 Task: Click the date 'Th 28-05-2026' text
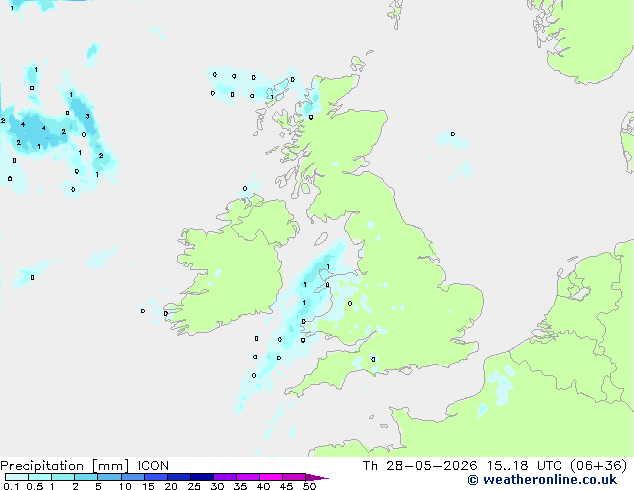[420, 466]
